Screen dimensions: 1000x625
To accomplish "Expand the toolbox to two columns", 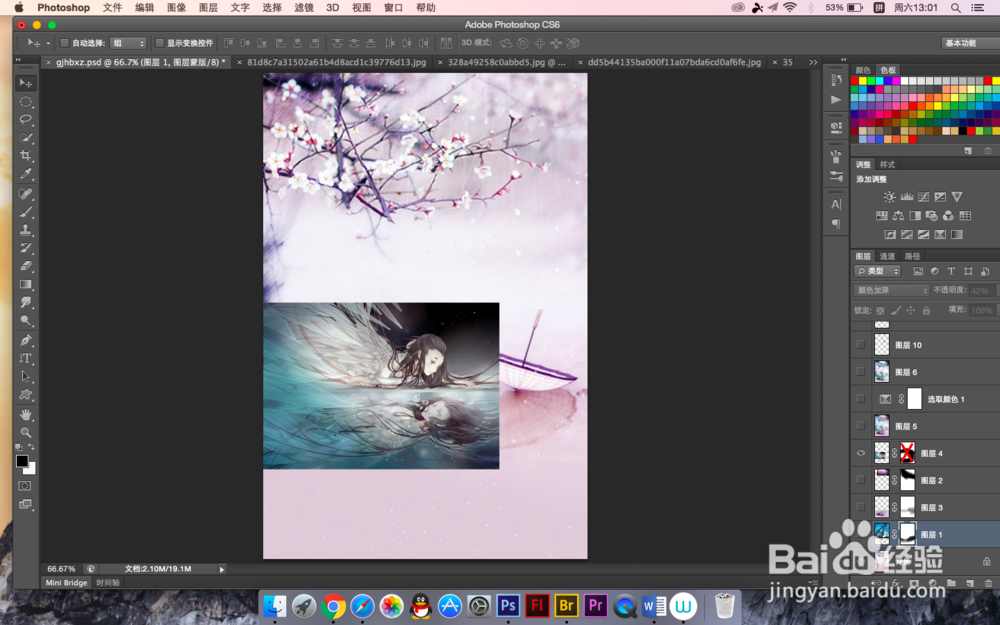I will pos(18,59).
